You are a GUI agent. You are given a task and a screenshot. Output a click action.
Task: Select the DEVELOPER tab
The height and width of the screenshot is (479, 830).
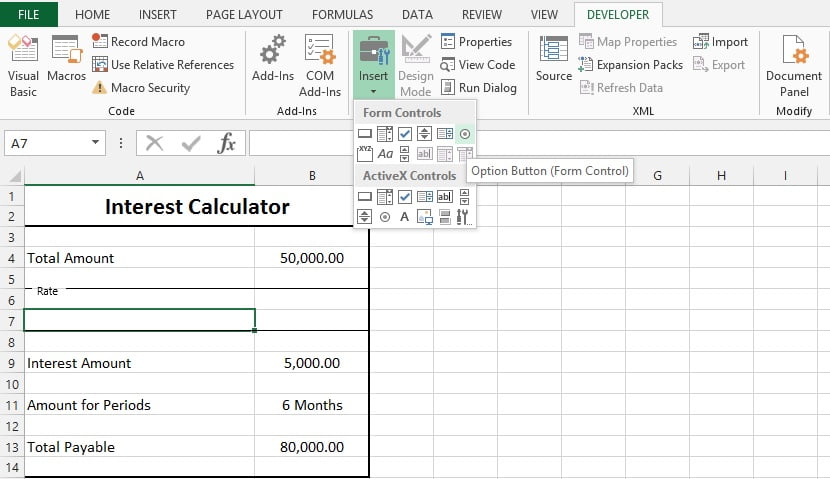pos(618,14)
